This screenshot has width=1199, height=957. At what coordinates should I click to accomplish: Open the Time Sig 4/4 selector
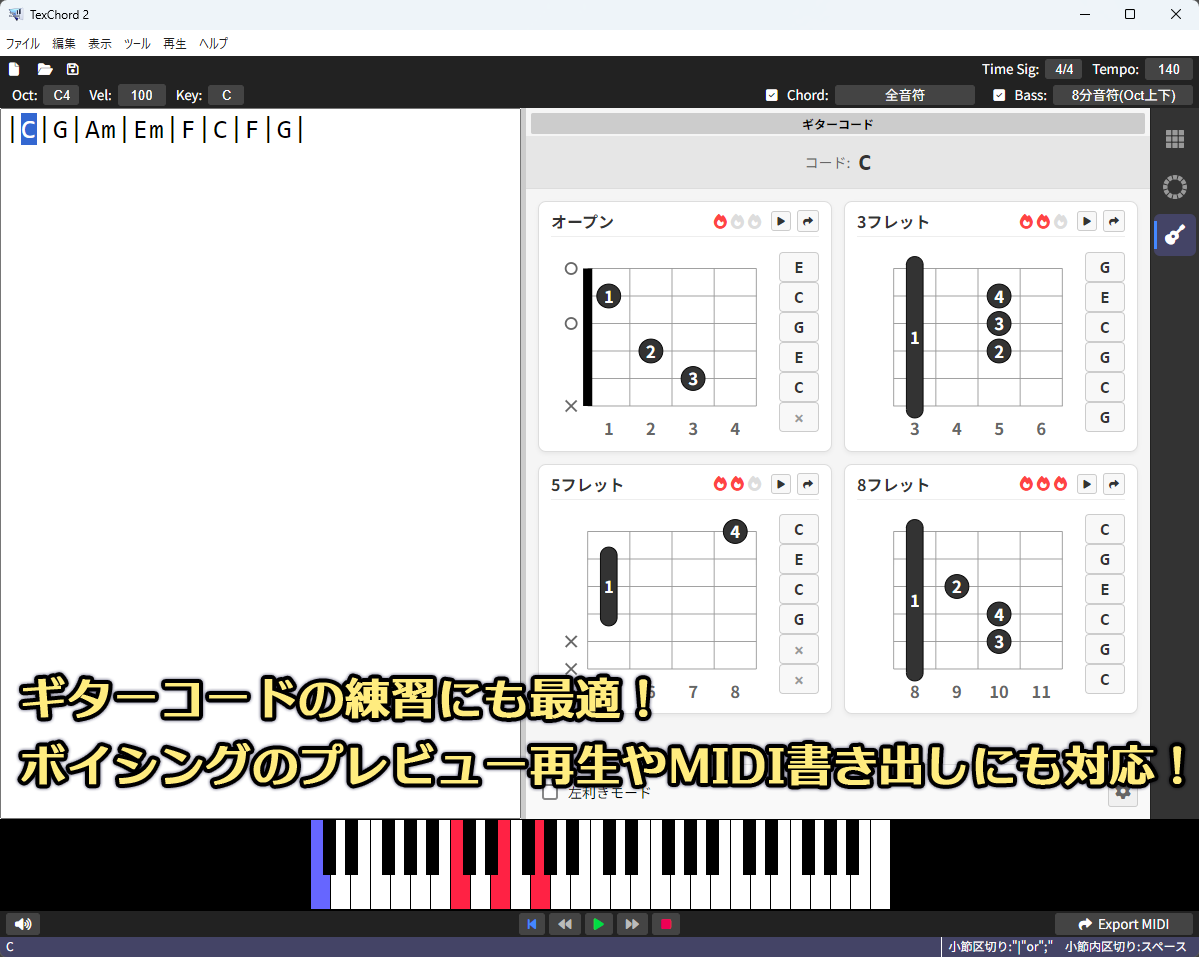point(1064,70)
